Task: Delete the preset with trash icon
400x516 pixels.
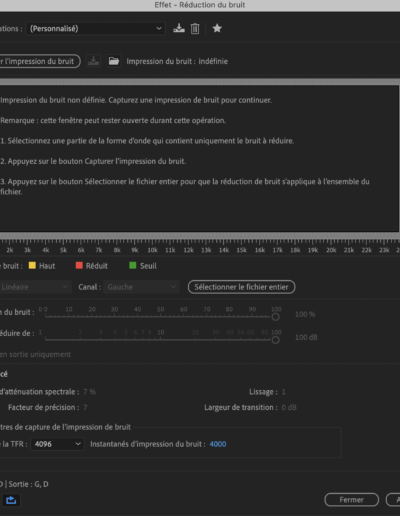Action: [x=195, y=29]
